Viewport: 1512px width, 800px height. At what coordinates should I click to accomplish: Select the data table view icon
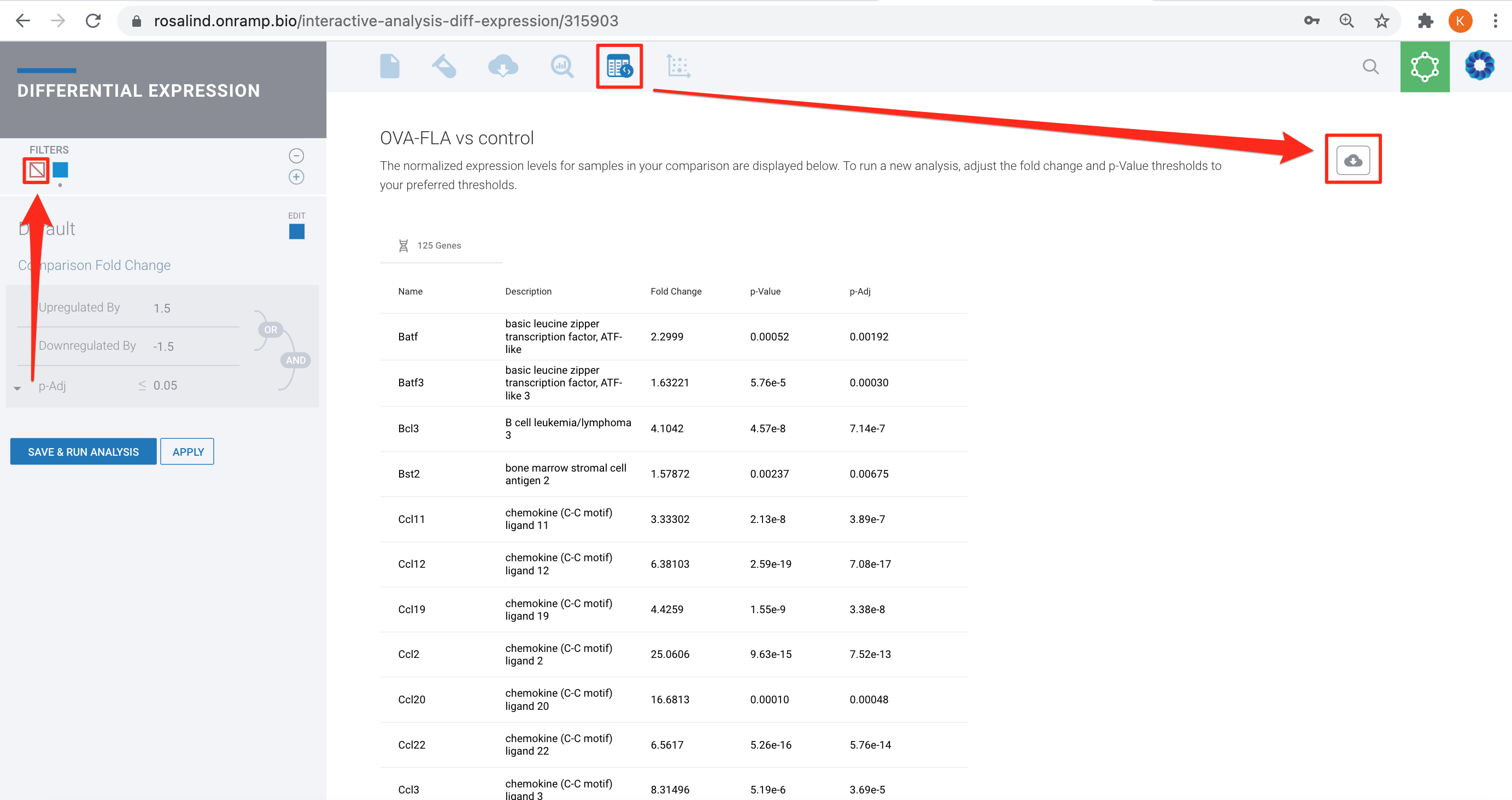(619, 66)
